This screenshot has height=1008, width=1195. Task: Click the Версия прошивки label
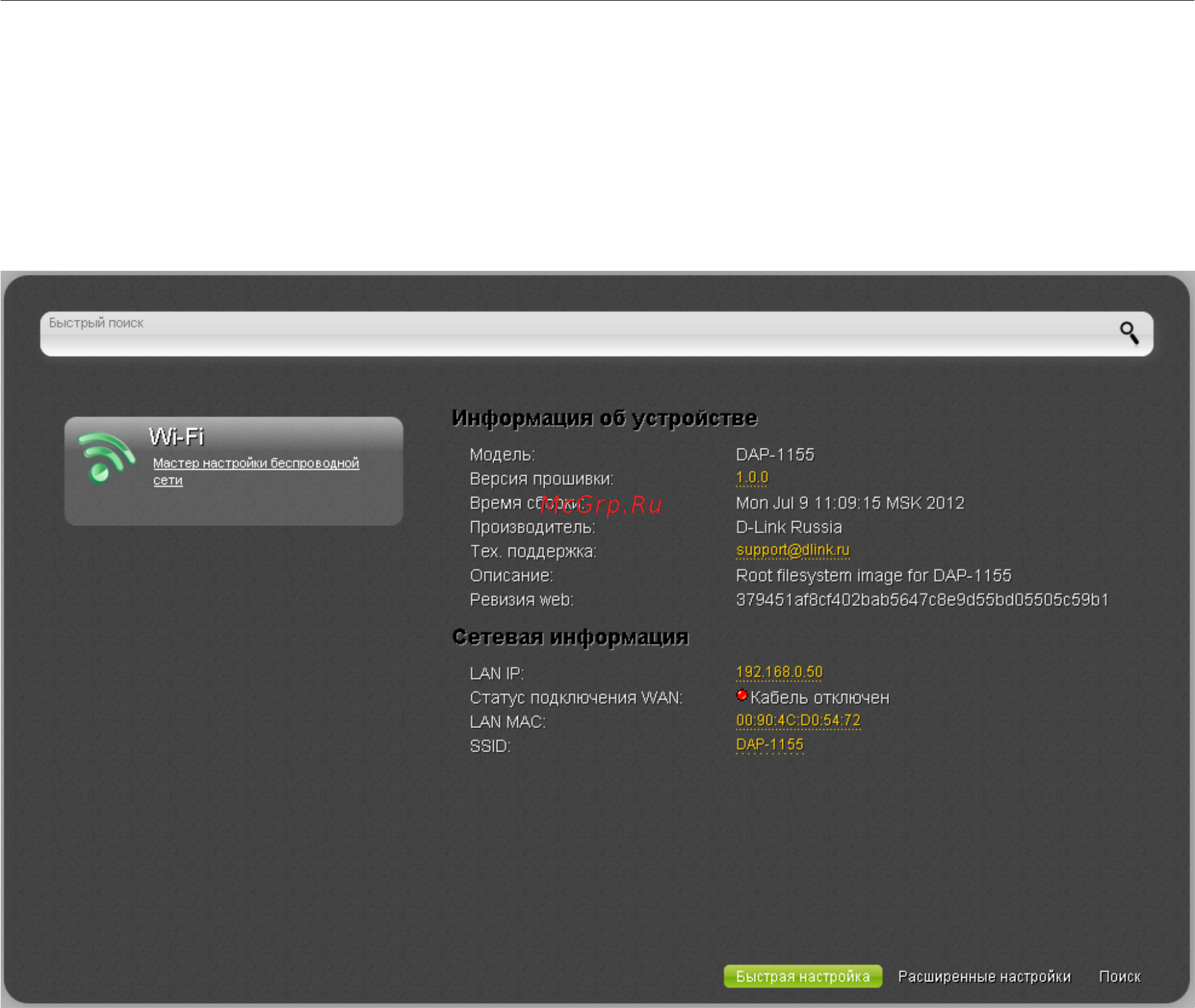[x=541, y=479]
